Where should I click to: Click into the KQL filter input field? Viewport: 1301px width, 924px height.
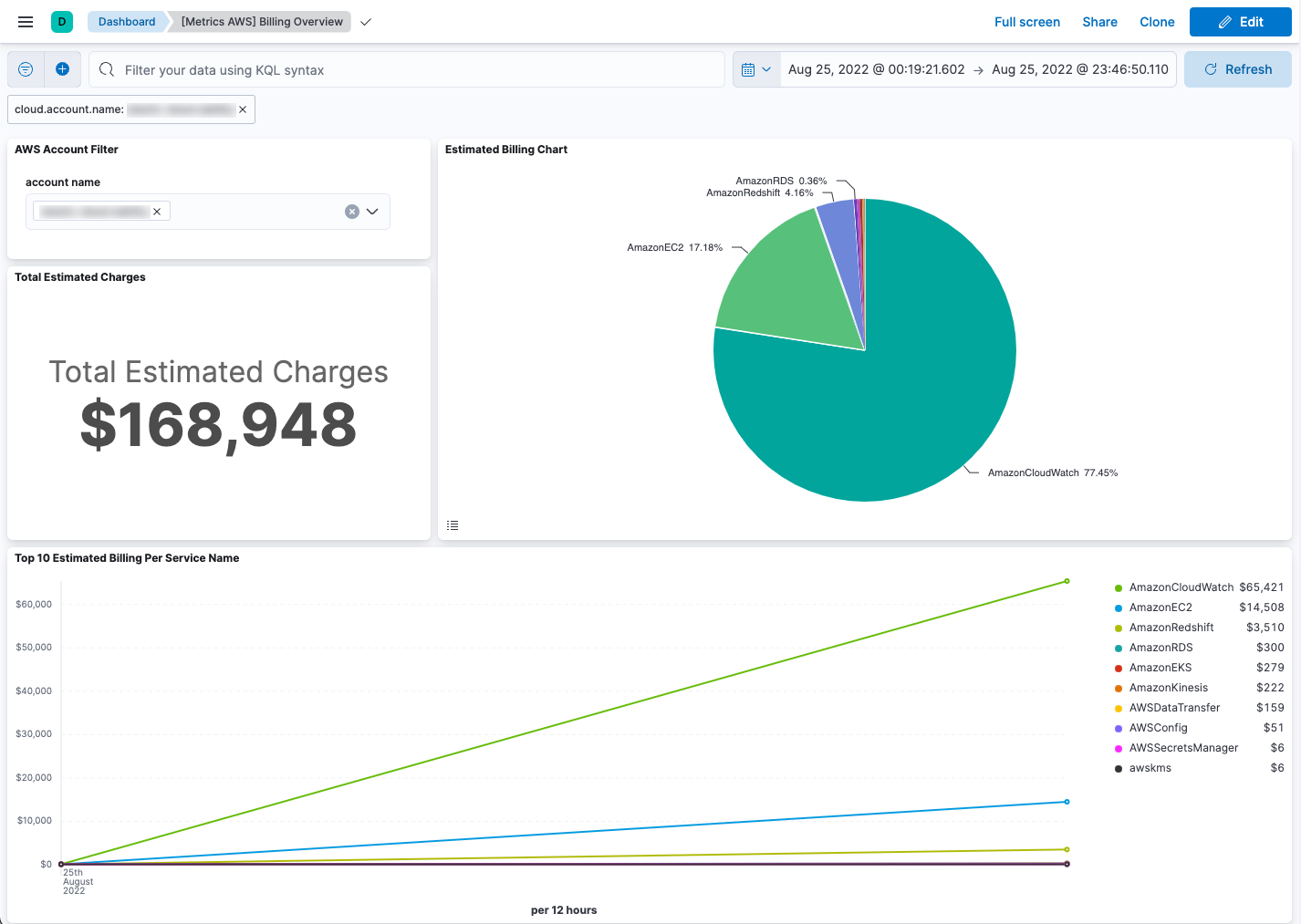pyautogui.click(x=406, y=69)
